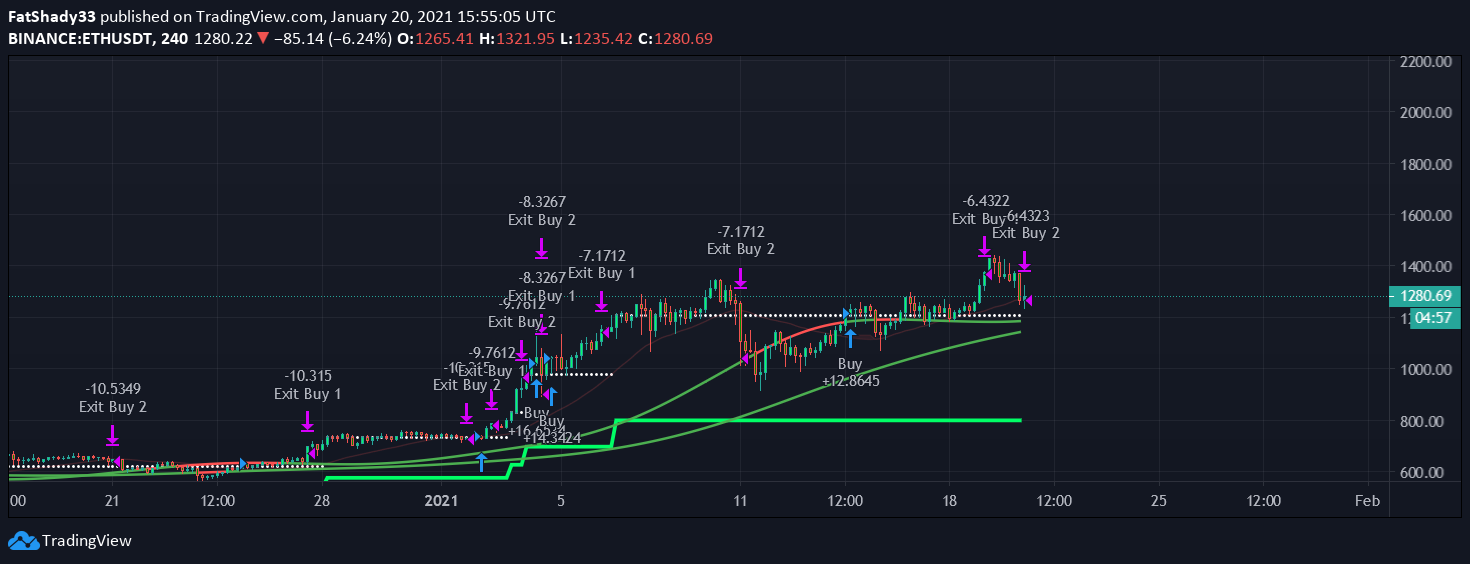Image resolution: width=1470 pixels, height=564 pixels.
Task: Click the -10.5349 trade label text
Action: point(113,389)
